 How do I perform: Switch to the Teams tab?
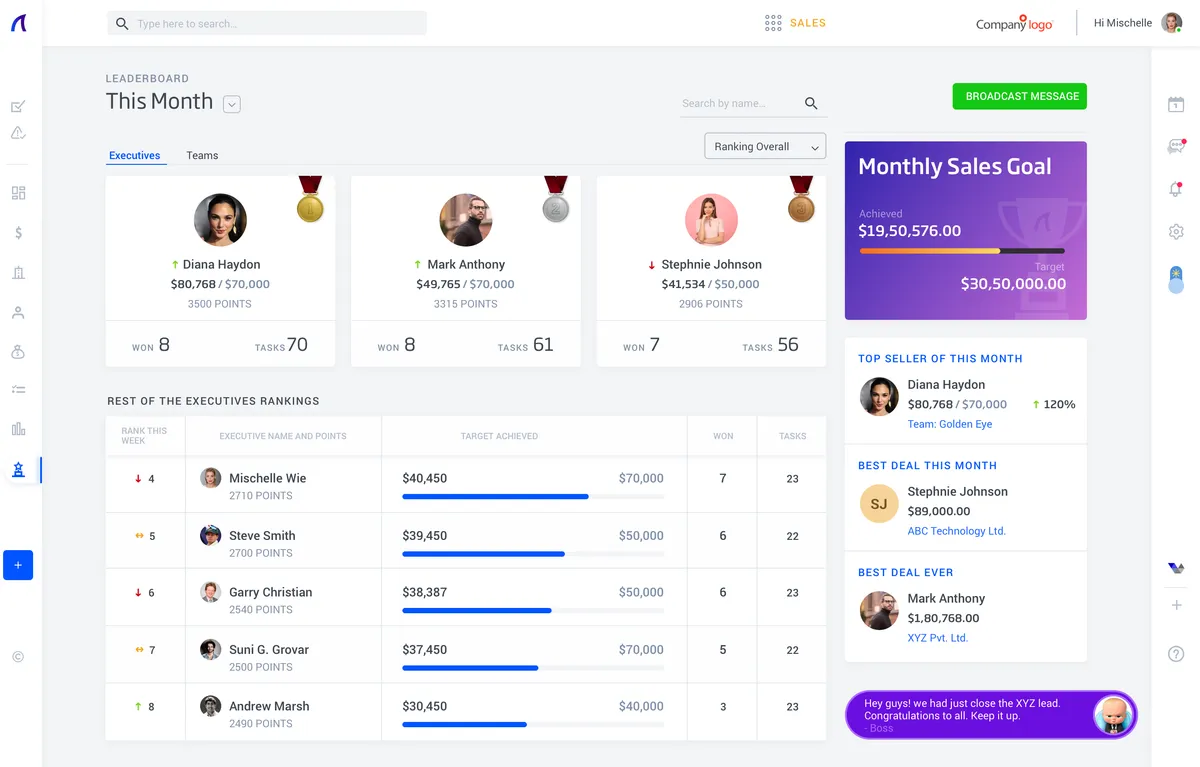(x=202, y=155)
